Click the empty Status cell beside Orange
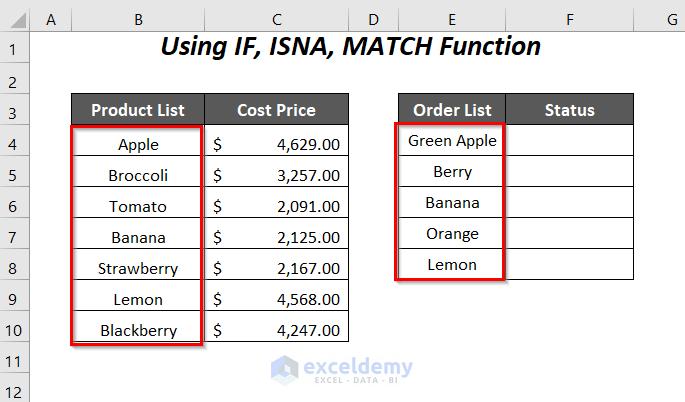 tap(569, 234)
